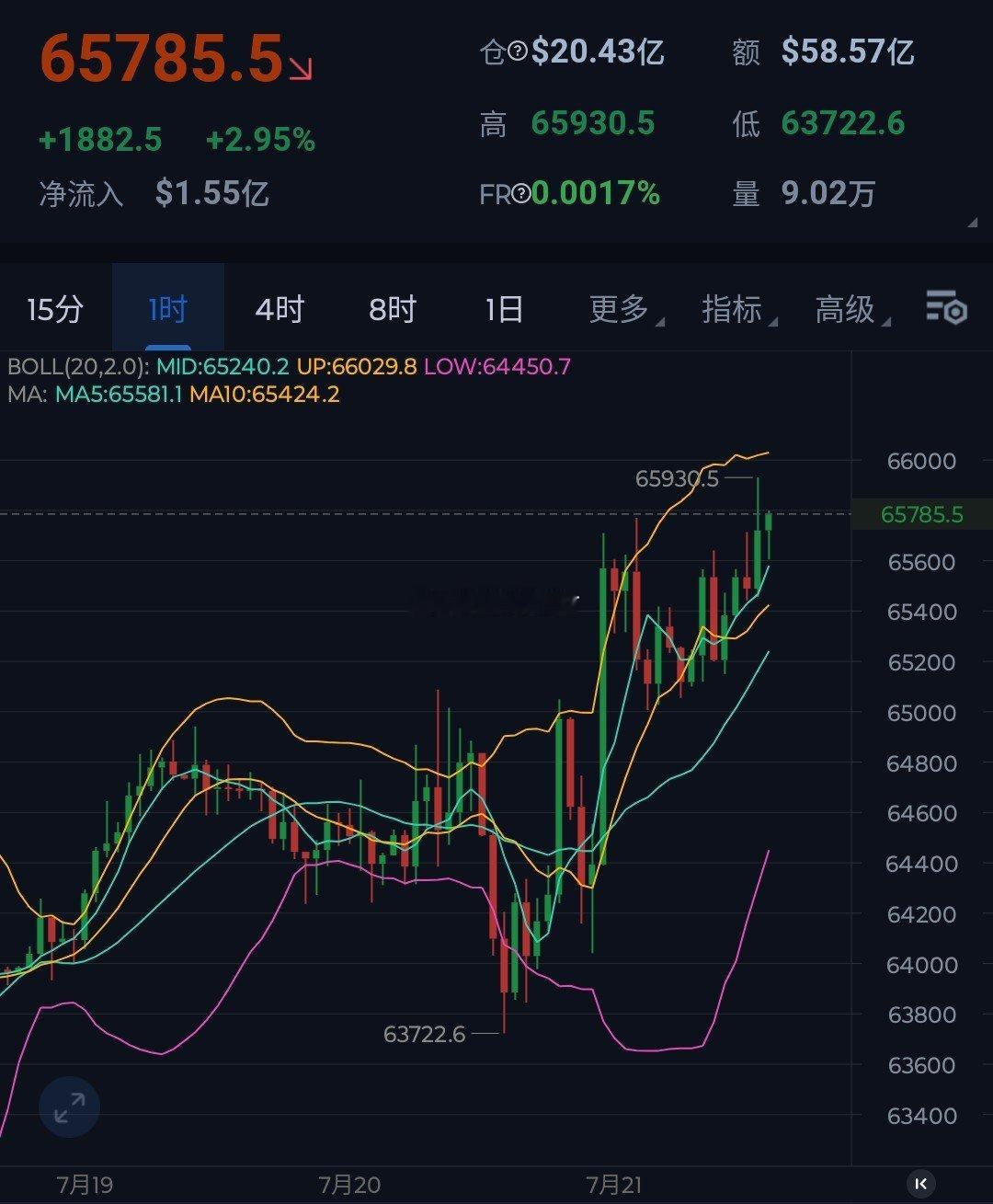Tap the BOLL UP:66029.8 value

357,366
